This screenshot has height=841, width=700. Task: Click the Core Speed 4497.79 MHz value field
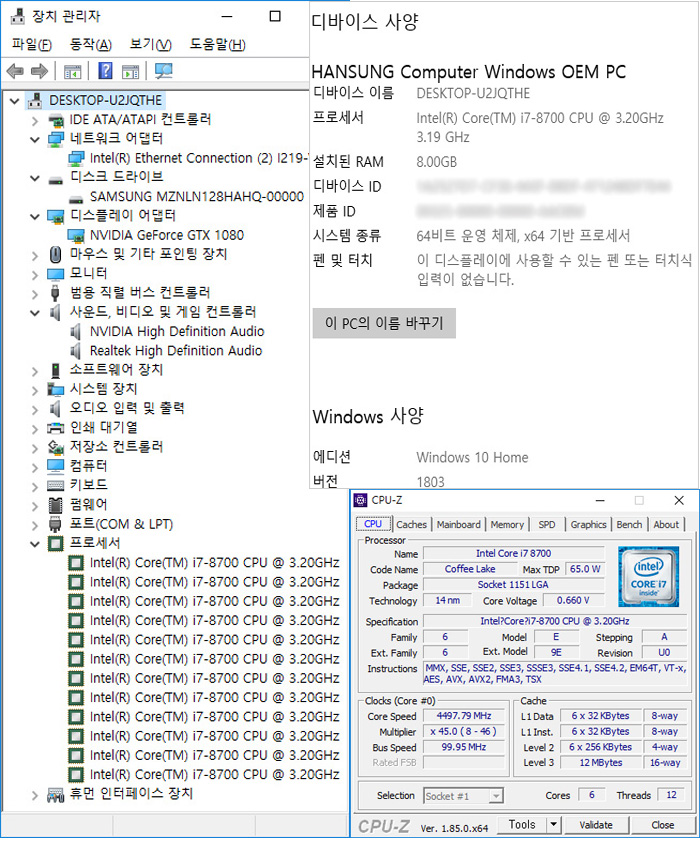pyautogui.click(x=464, y=716)
